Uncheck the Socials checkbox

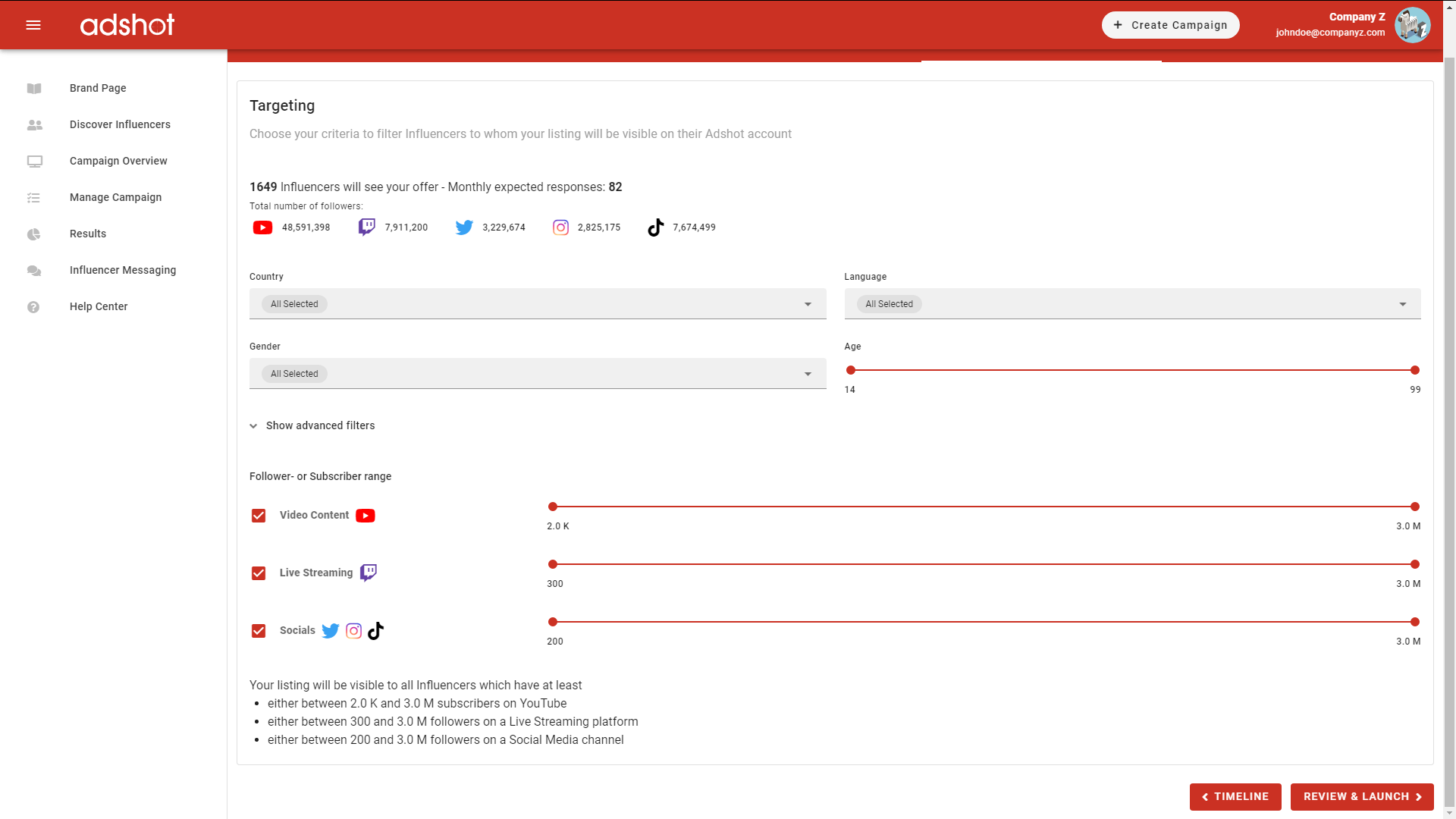coord(259,631)
